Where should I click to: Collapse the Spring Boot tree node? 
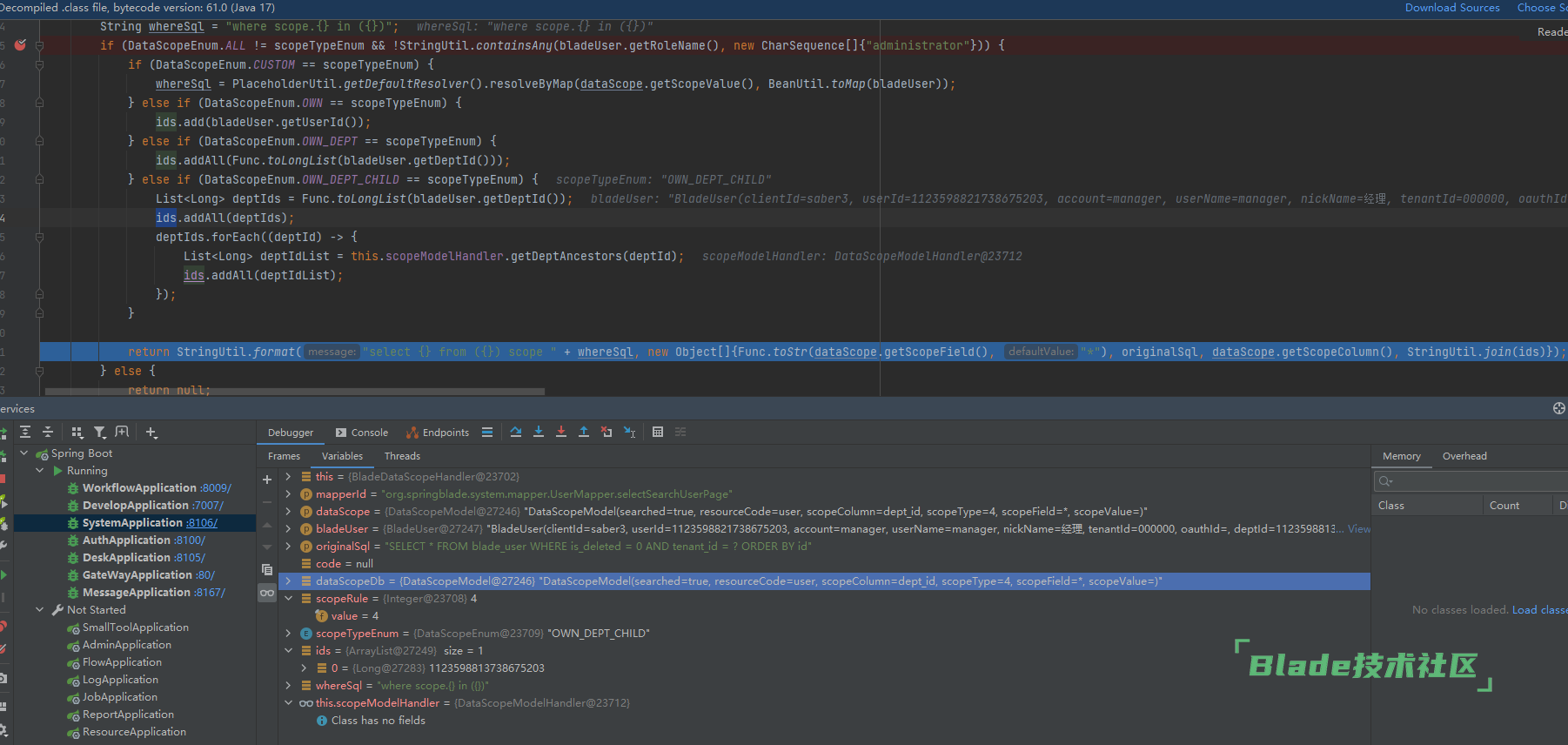tap(24, 453)
